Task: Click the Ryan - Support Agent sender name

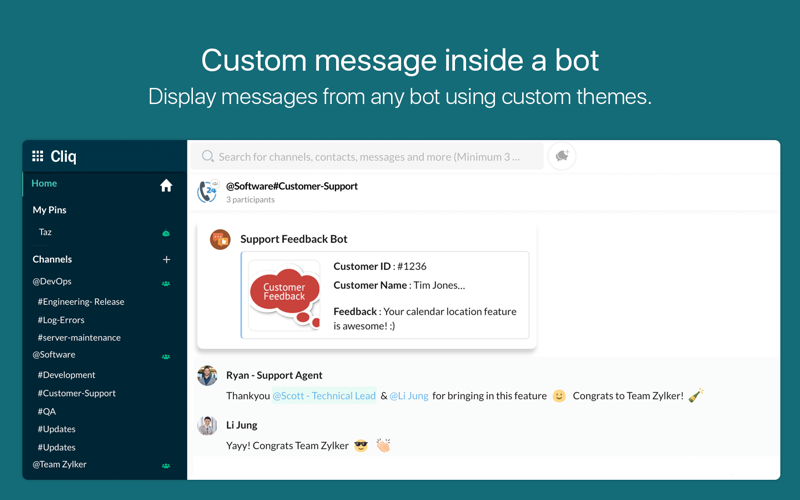Action: [x=274, y=375]
